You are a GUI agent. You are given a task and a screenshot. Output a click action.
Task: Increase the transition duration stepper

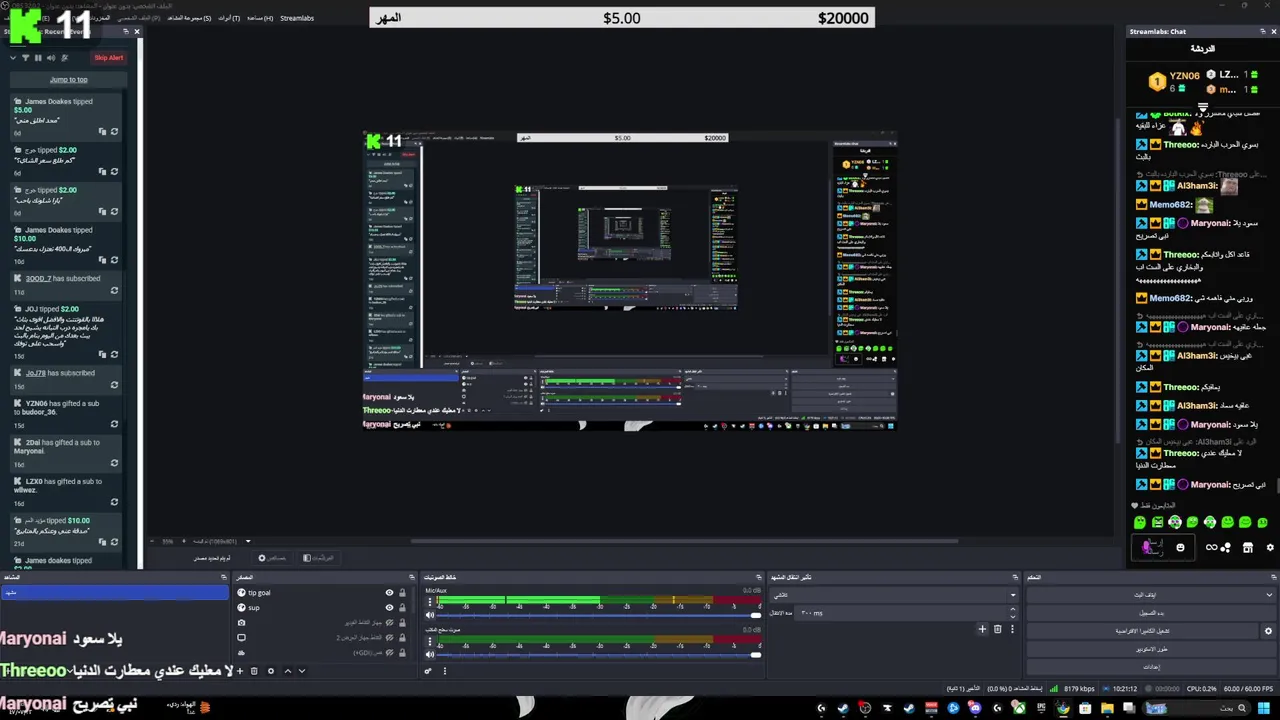click(x=1012, y=609)
